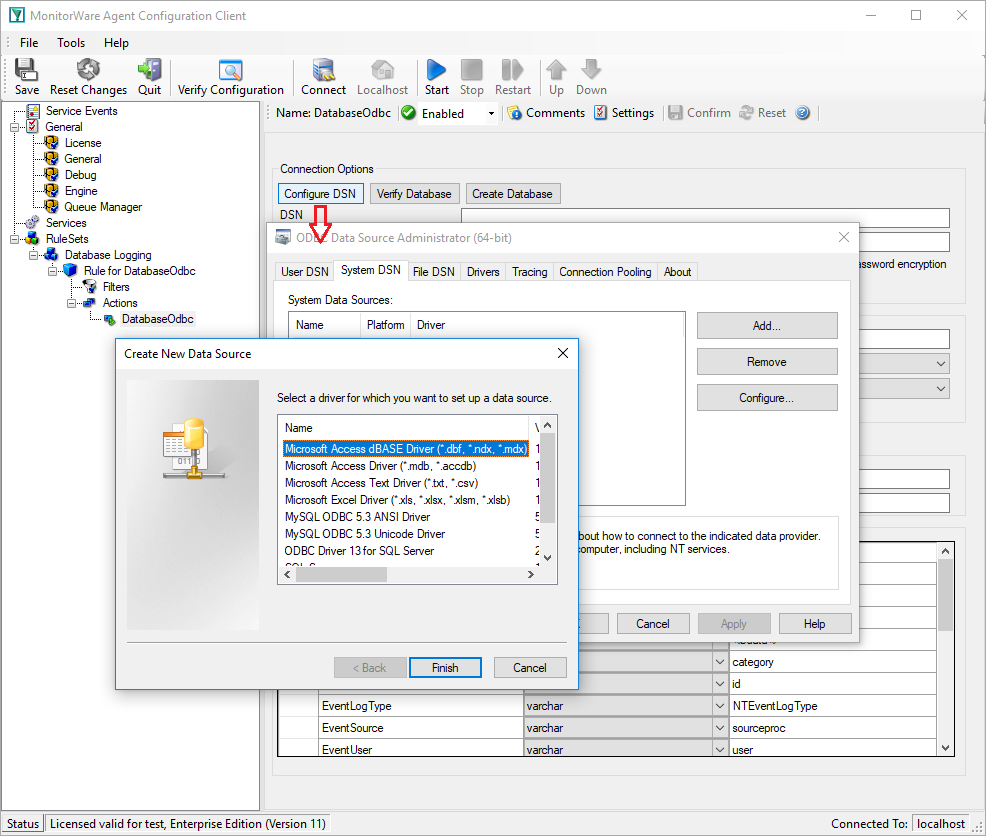Open the blue help icon
The height and width of the screenshot is (836, 986).
(x=802, y=113)
